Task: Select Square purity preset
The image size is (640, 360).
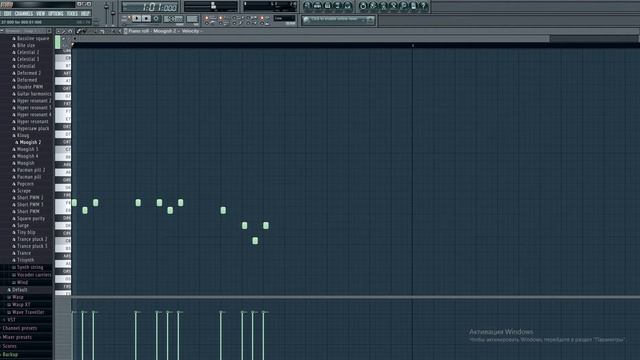Action: point(31,219)
